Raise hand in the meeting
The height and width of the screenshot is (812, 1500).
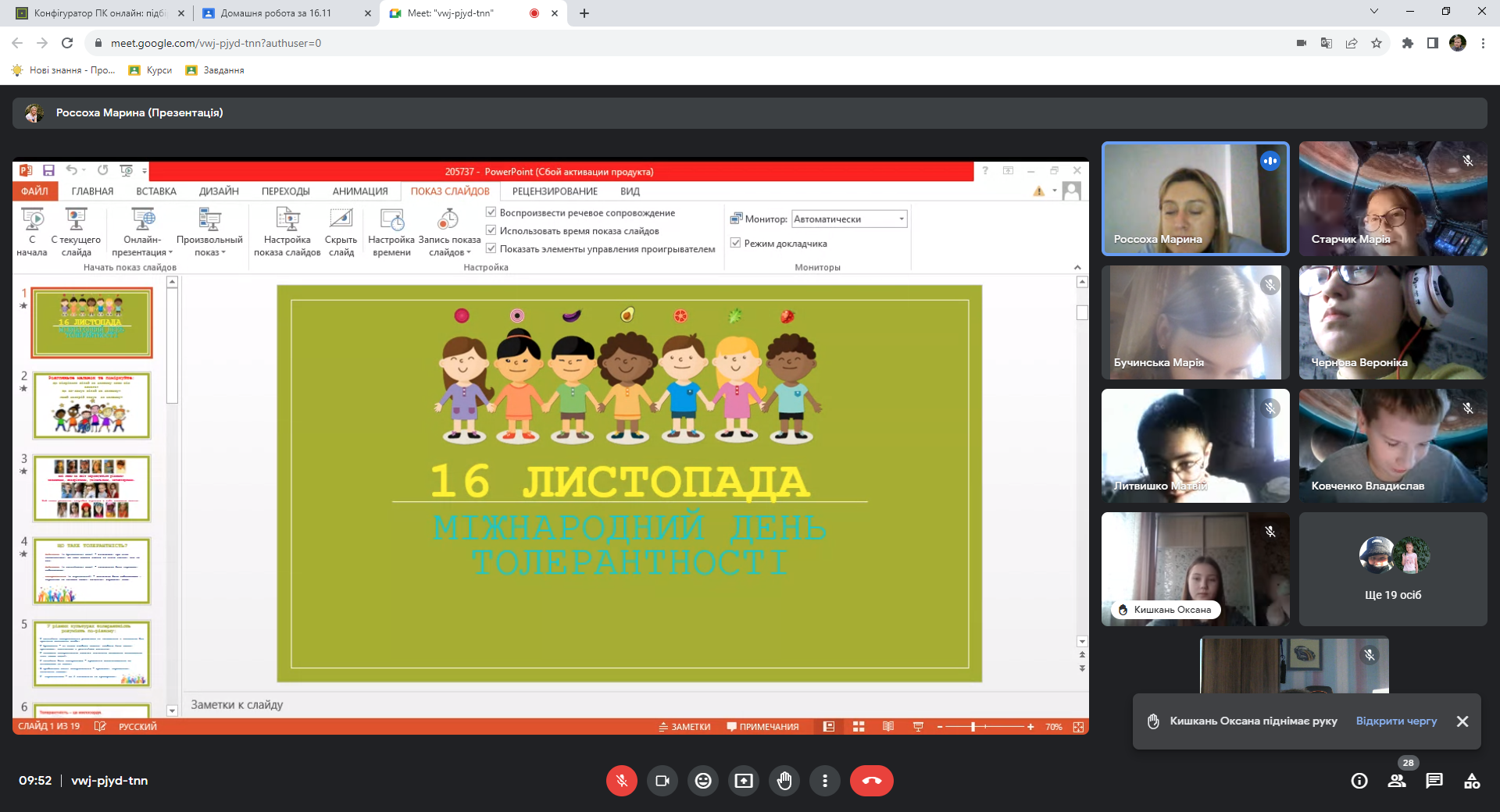pos(784,781)
